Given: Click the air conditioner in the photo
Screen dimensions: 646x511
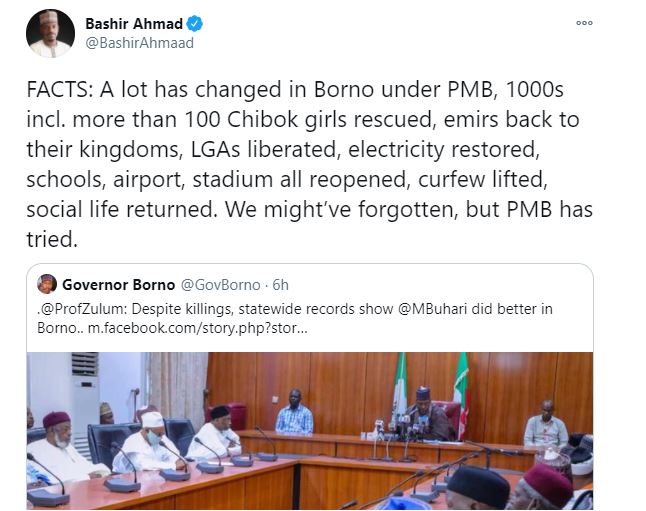Looking at the screenshot, I should 84,392.
